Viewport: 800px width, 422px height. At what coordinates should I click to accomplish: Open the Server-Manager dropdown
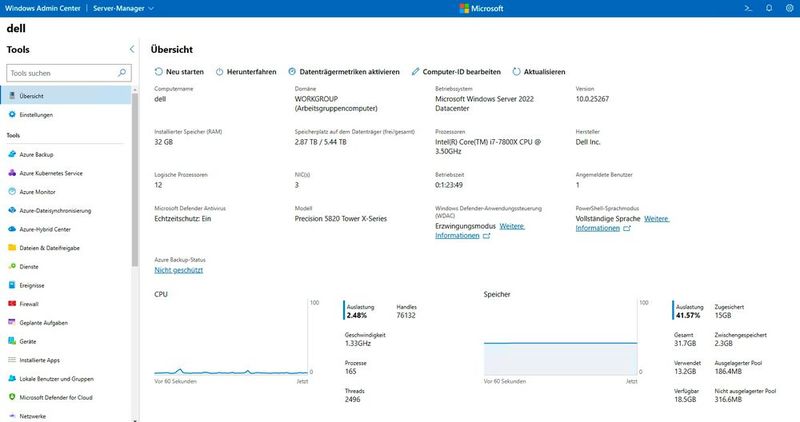click(123, 8)
